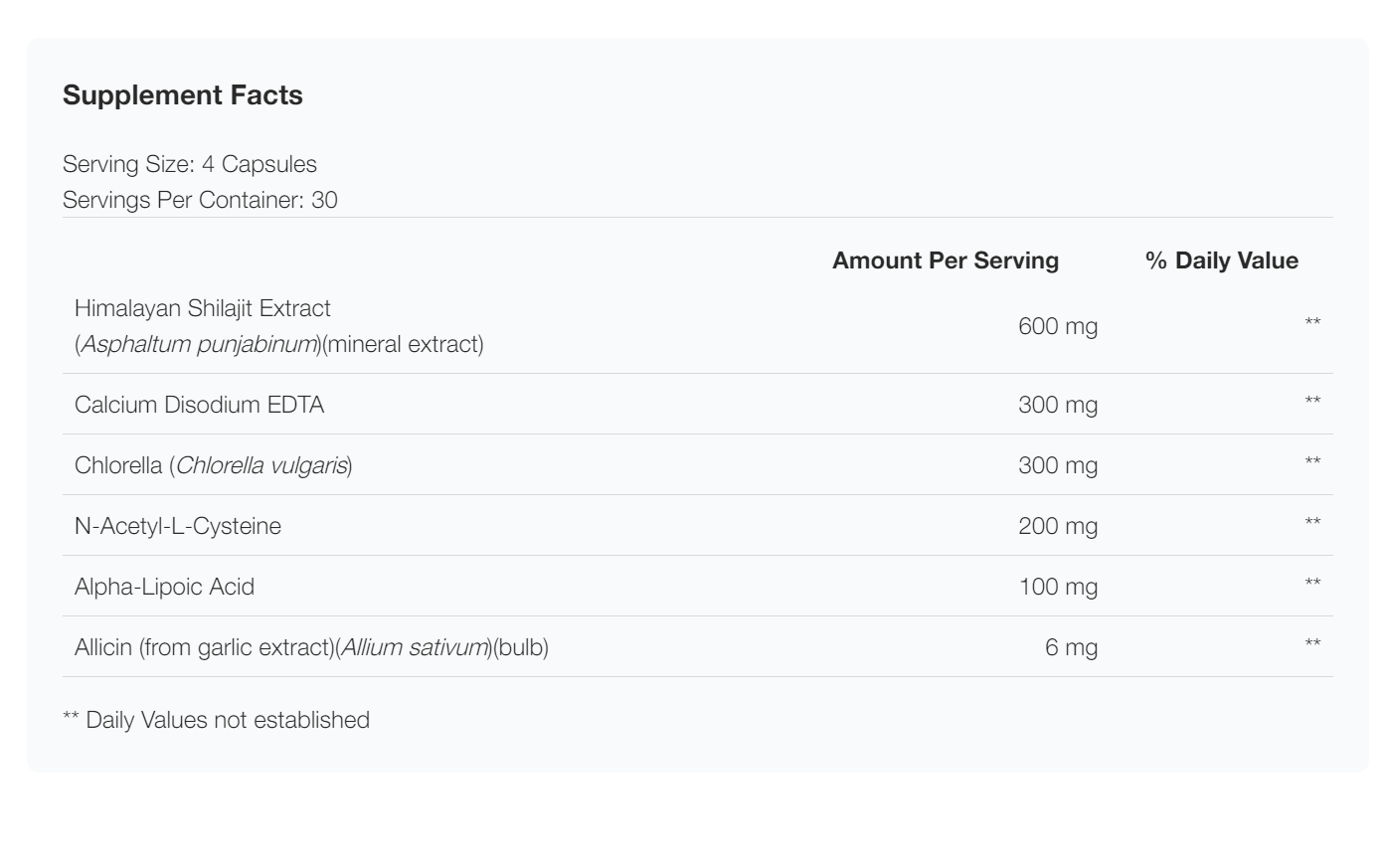
Task: Select the Serving Size: 4 Capsules text
Action: click(x=189, y=164)
